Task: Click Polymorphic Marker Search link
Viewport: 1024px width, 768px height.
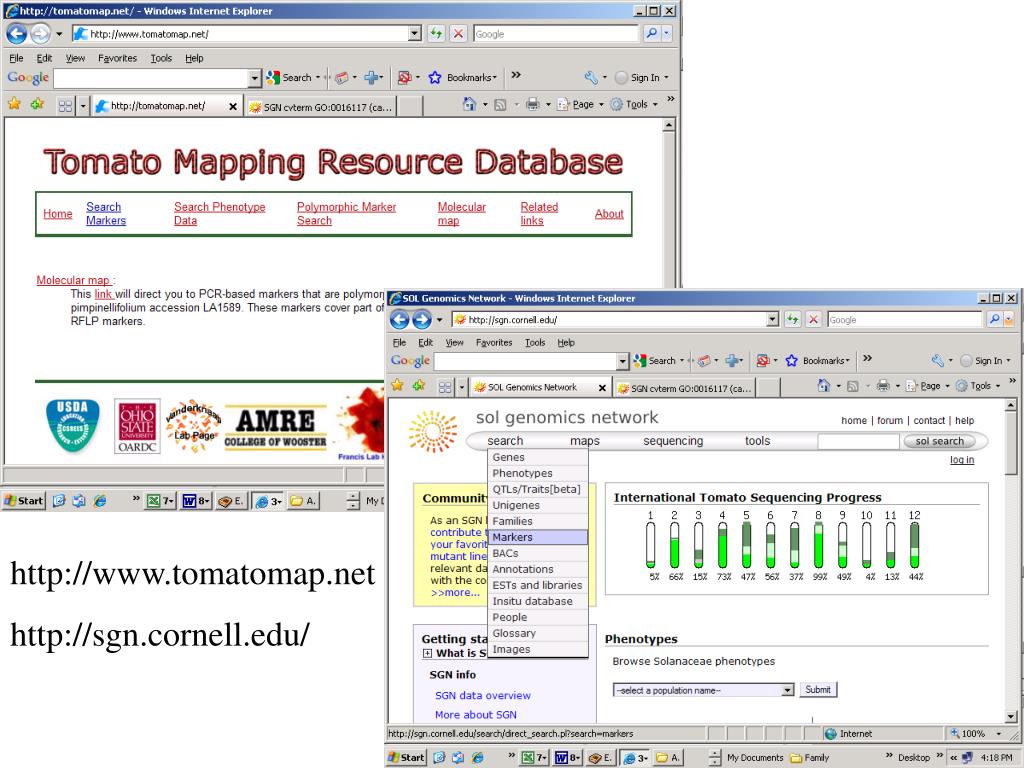Action: click(x=346, y=214)
